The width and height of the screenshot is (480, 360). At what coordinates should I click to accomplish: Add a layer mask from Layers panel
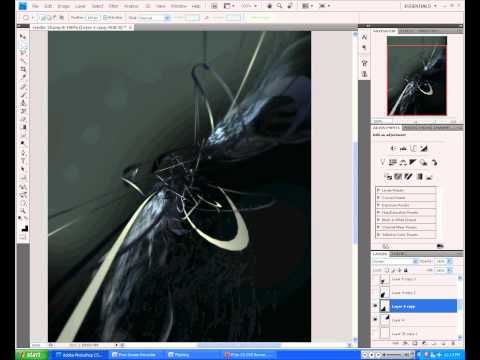(415, 343)
